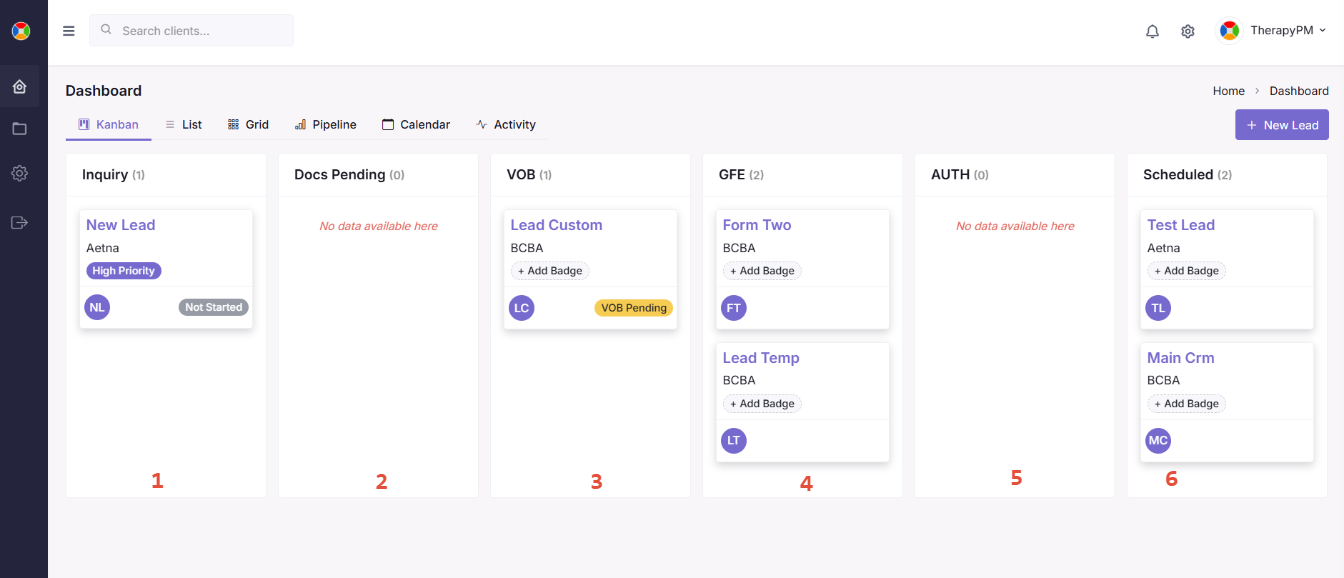1344x578 pixels.
Task: Click the home icon in the sidebar
Action: coord(19,87)
